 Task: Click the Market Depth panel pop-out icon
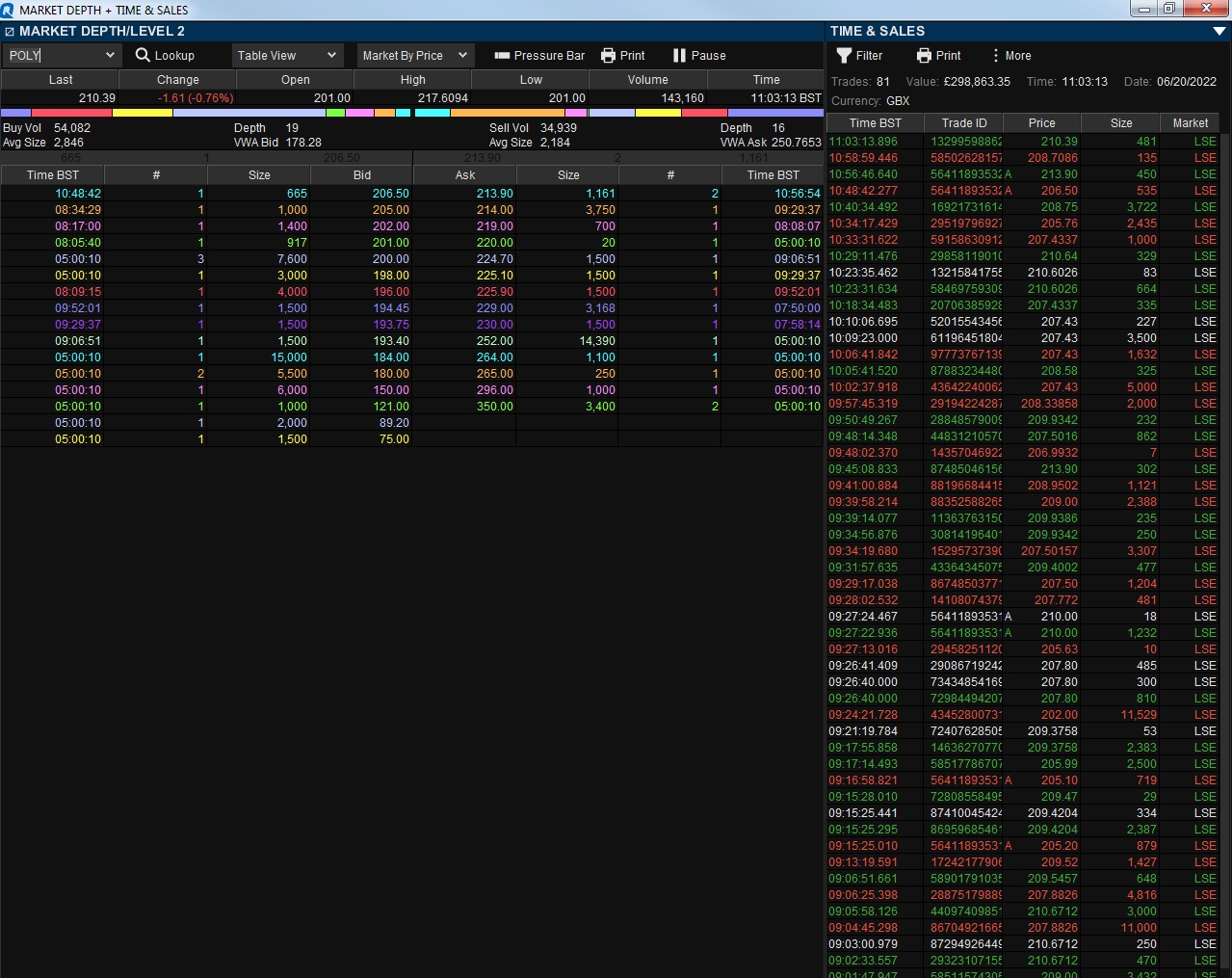[10, 32]
